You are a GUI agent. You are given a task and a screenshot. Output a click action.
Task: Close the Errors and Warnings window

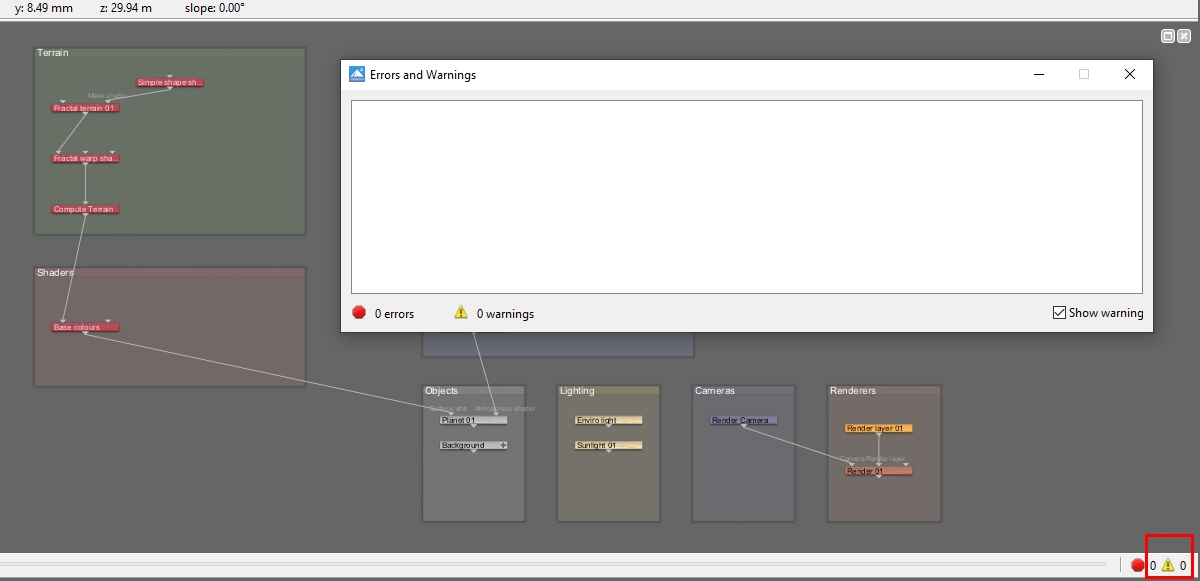pyautogui.click(x=1130, y=74)
